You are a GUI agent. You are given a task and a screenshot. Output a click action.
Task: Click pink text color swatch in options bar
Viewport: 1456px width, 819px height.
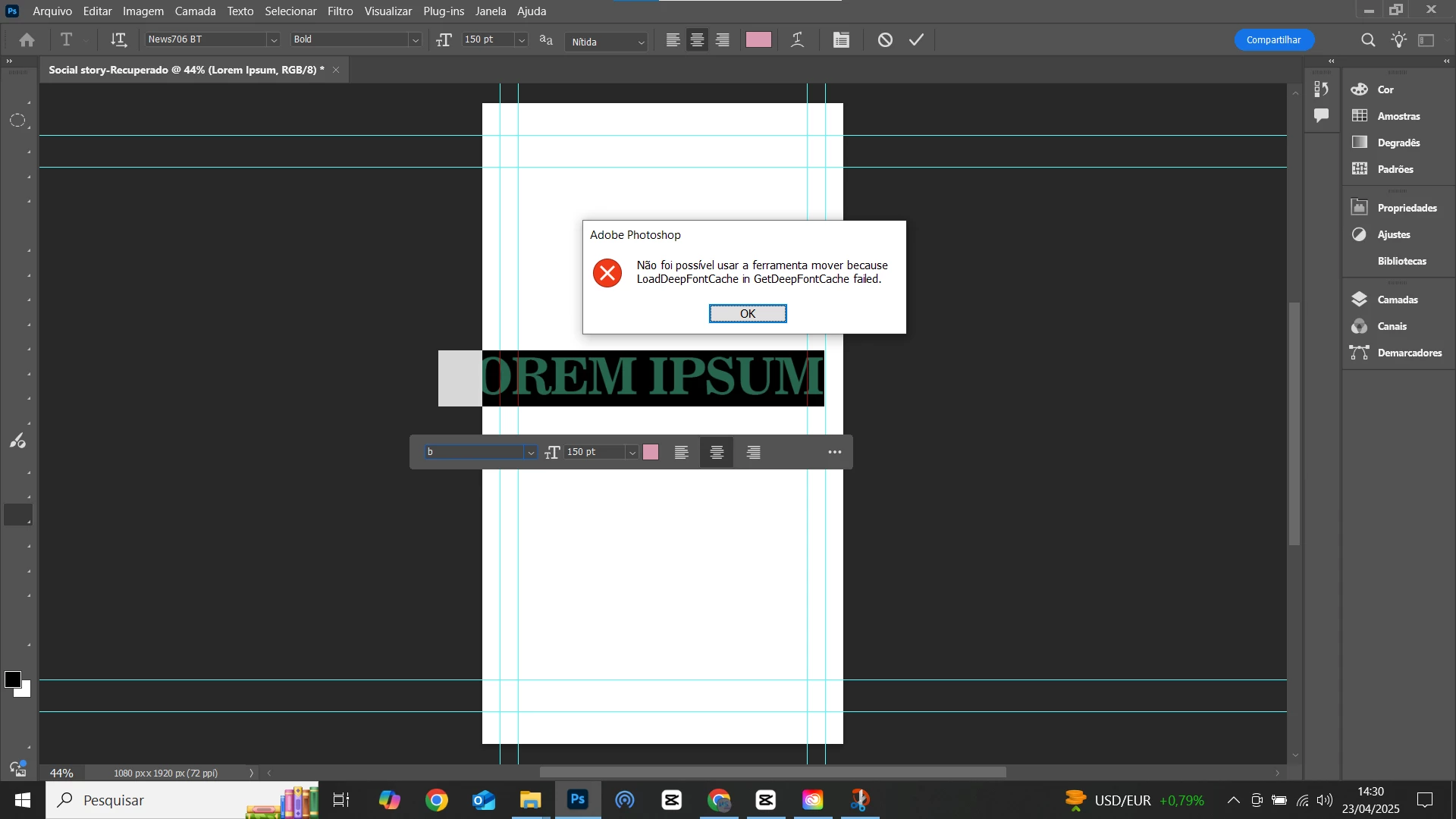click(758, 39)
